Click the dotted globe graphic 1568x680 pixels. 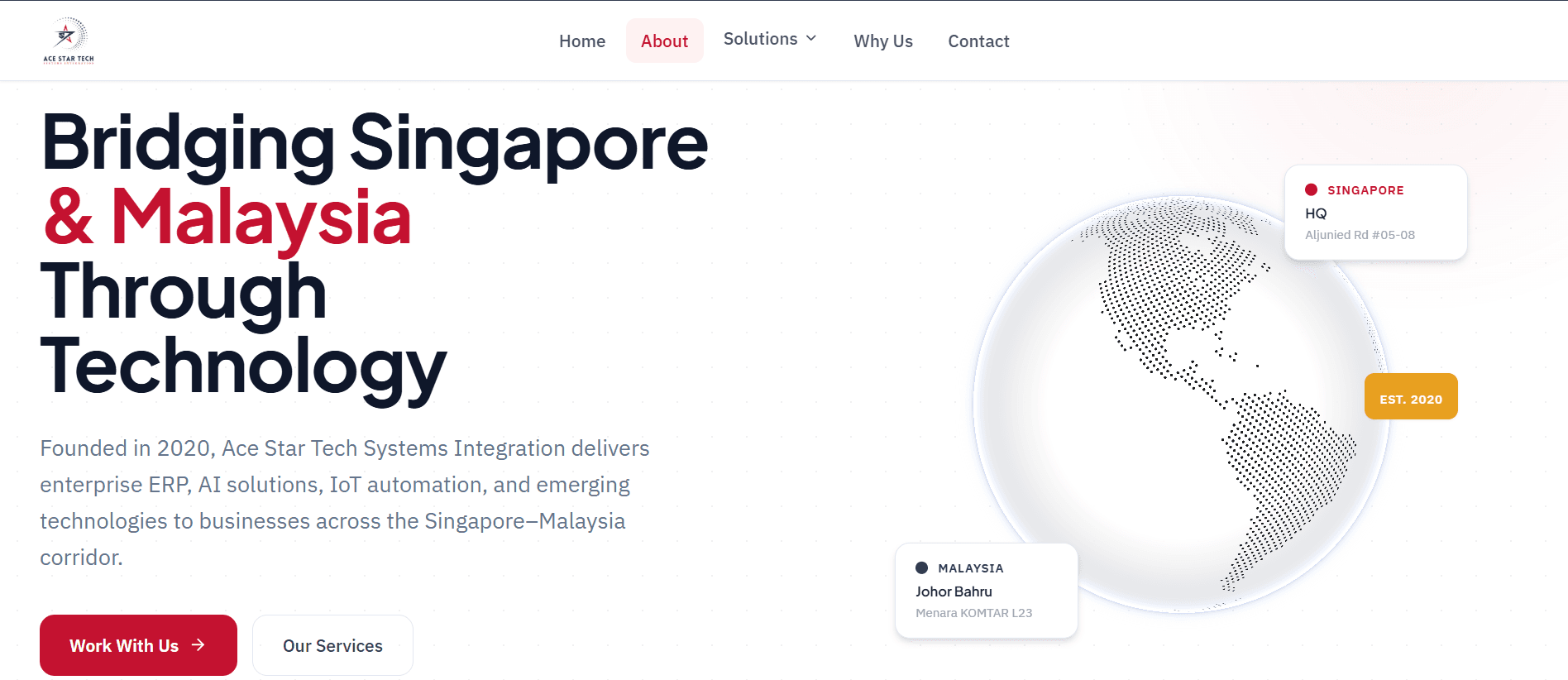point(1181,405)
